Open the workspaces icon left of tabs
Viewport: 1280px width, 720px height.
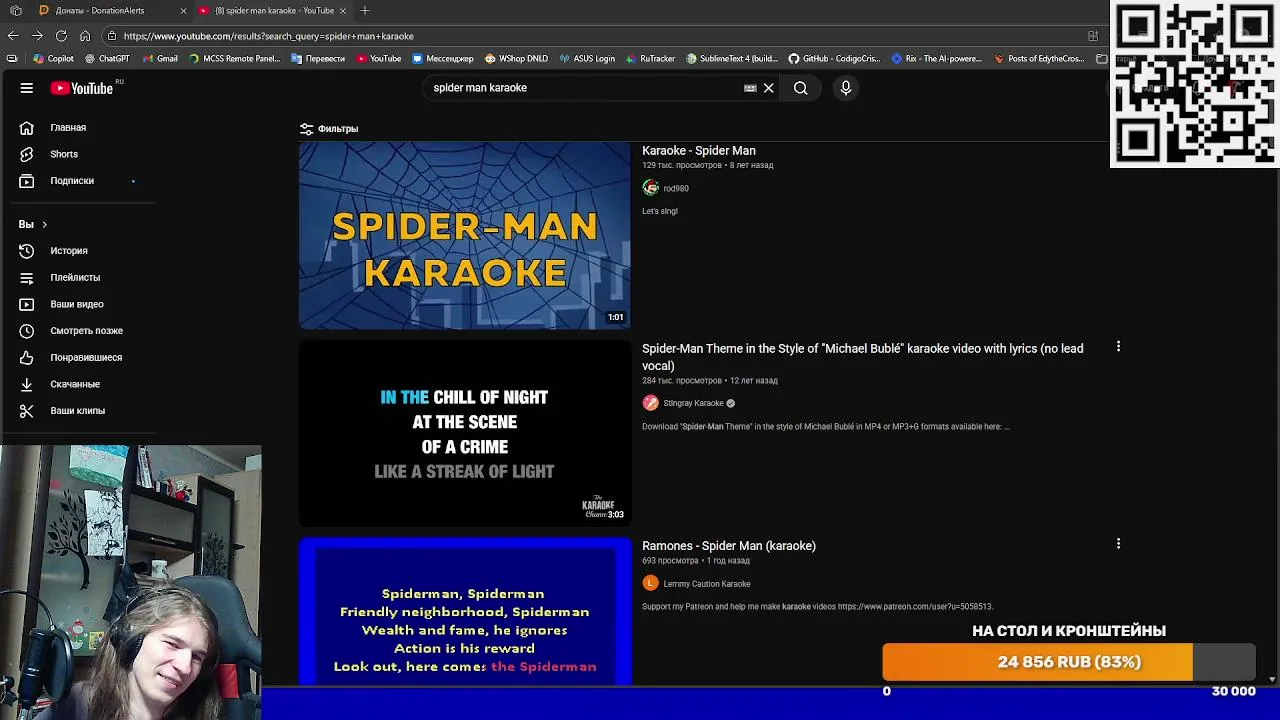(x=16, y=10)
